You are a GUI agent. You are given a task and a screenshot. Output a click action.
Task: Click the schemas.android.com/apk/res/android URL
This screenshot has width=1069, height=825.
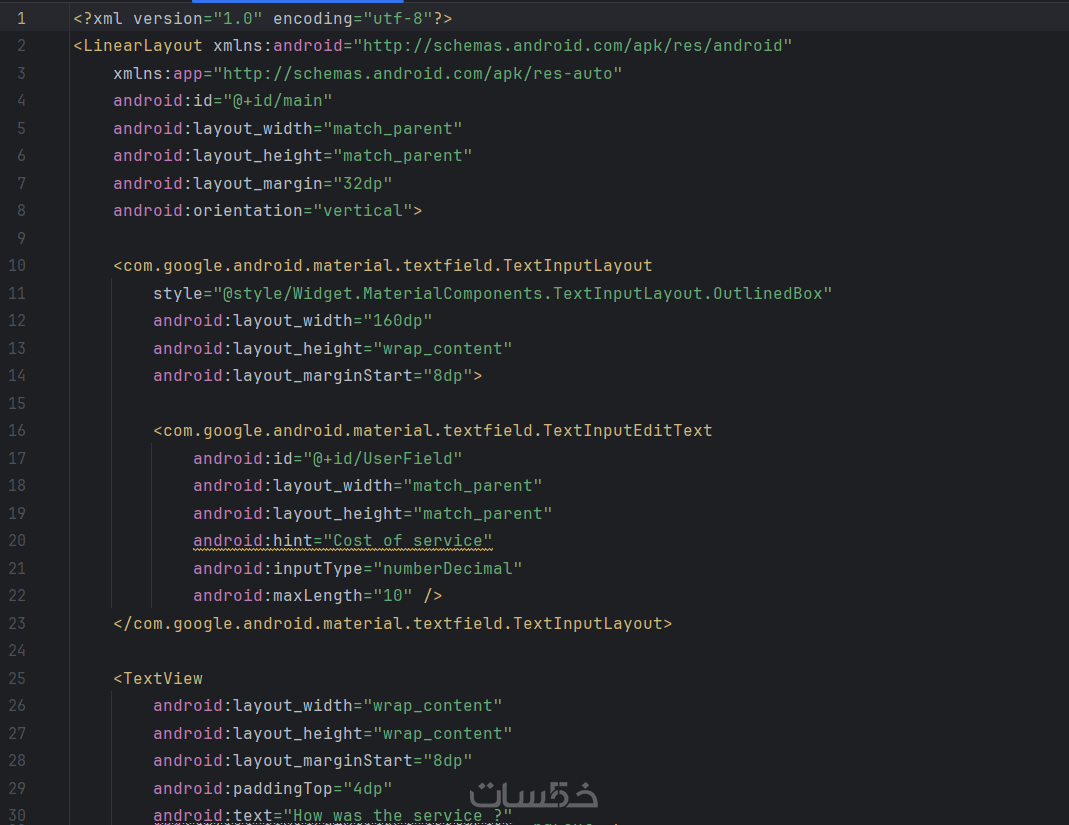(577, 45)
